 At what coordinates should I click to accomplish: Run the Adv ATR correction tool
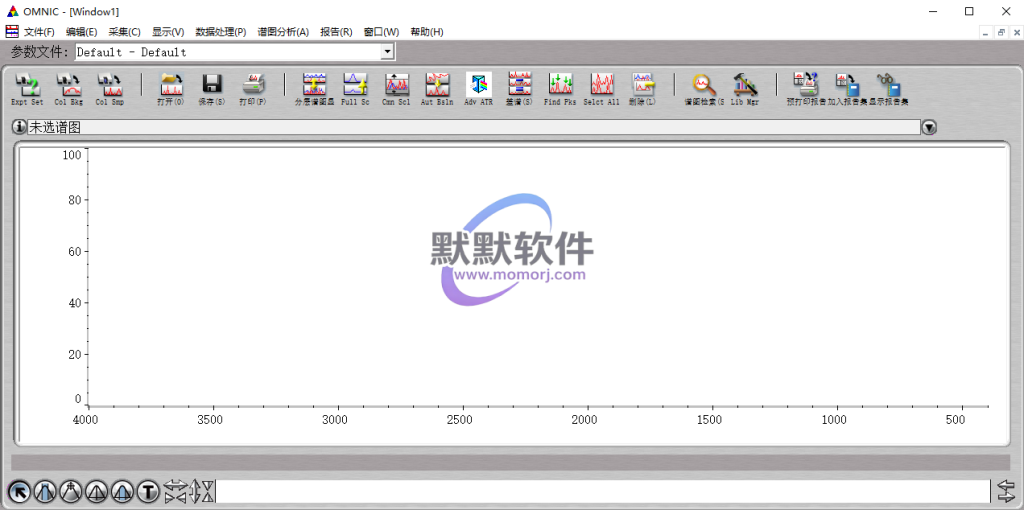pyautogui.click(x=478, y=87)
